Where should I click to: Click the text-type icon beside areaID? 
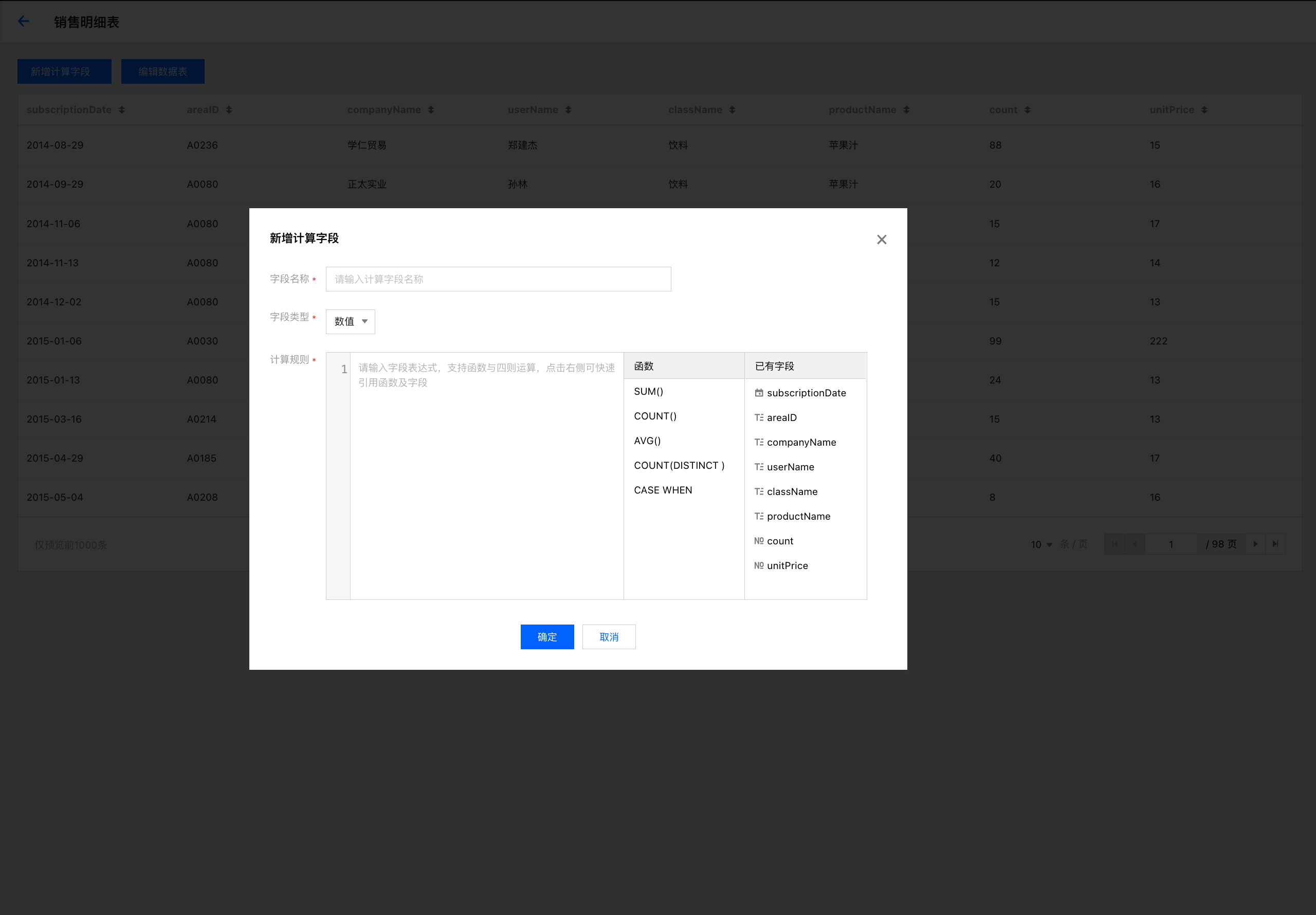758,417
